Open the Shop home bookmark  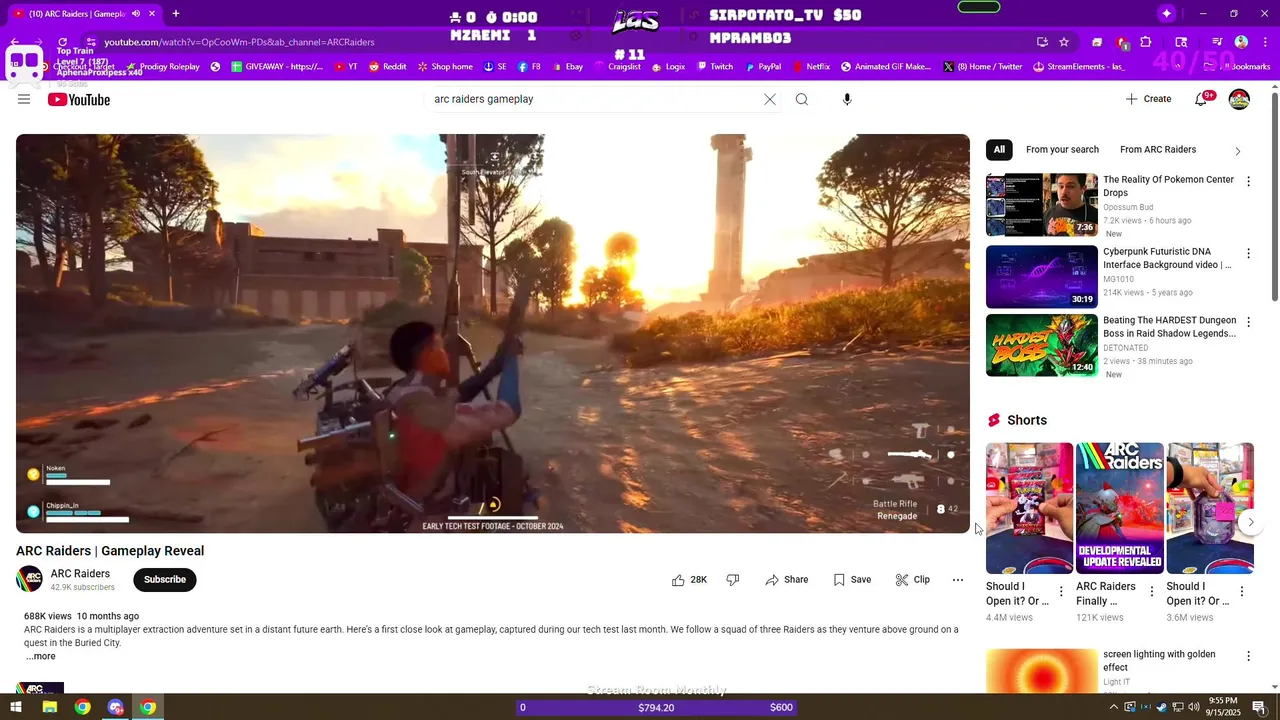444,67
